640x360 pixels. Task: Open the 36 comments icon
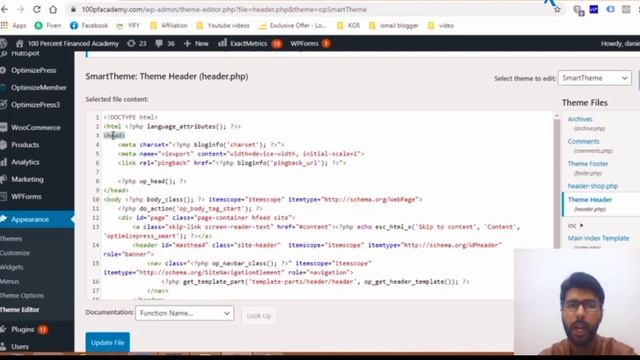click(165, 43)
